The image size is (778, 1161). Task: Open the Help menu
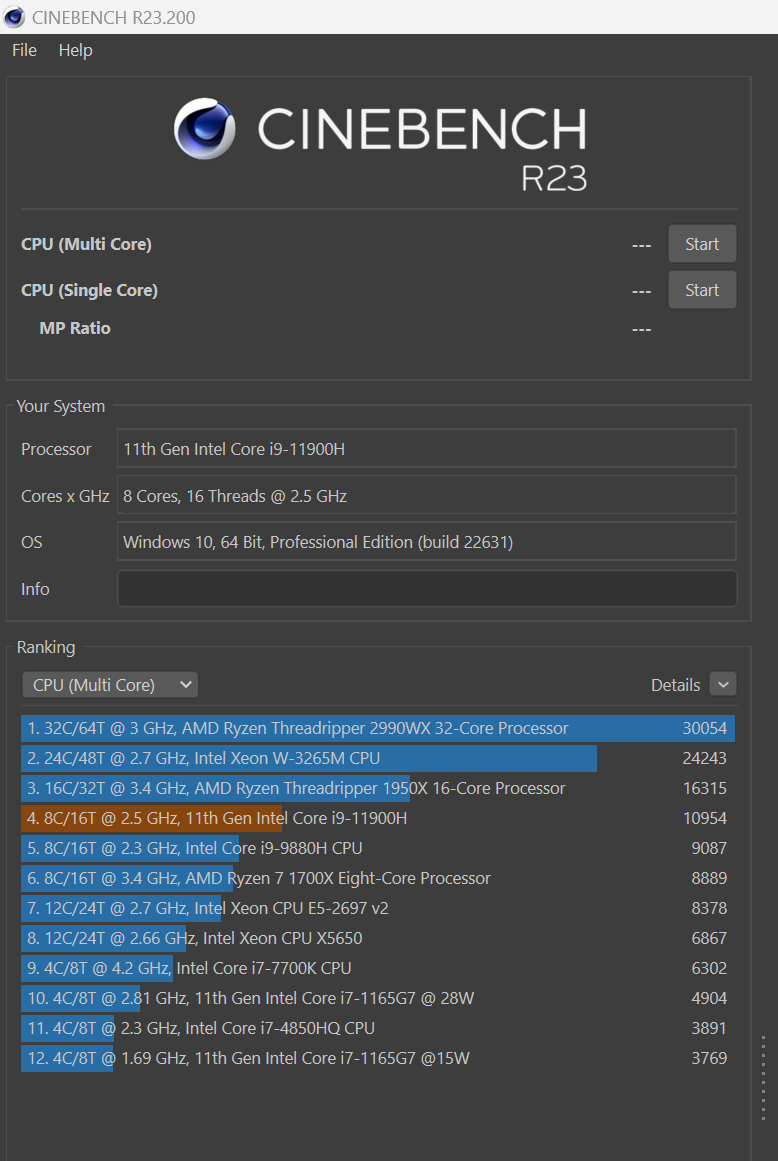point(76,50)
